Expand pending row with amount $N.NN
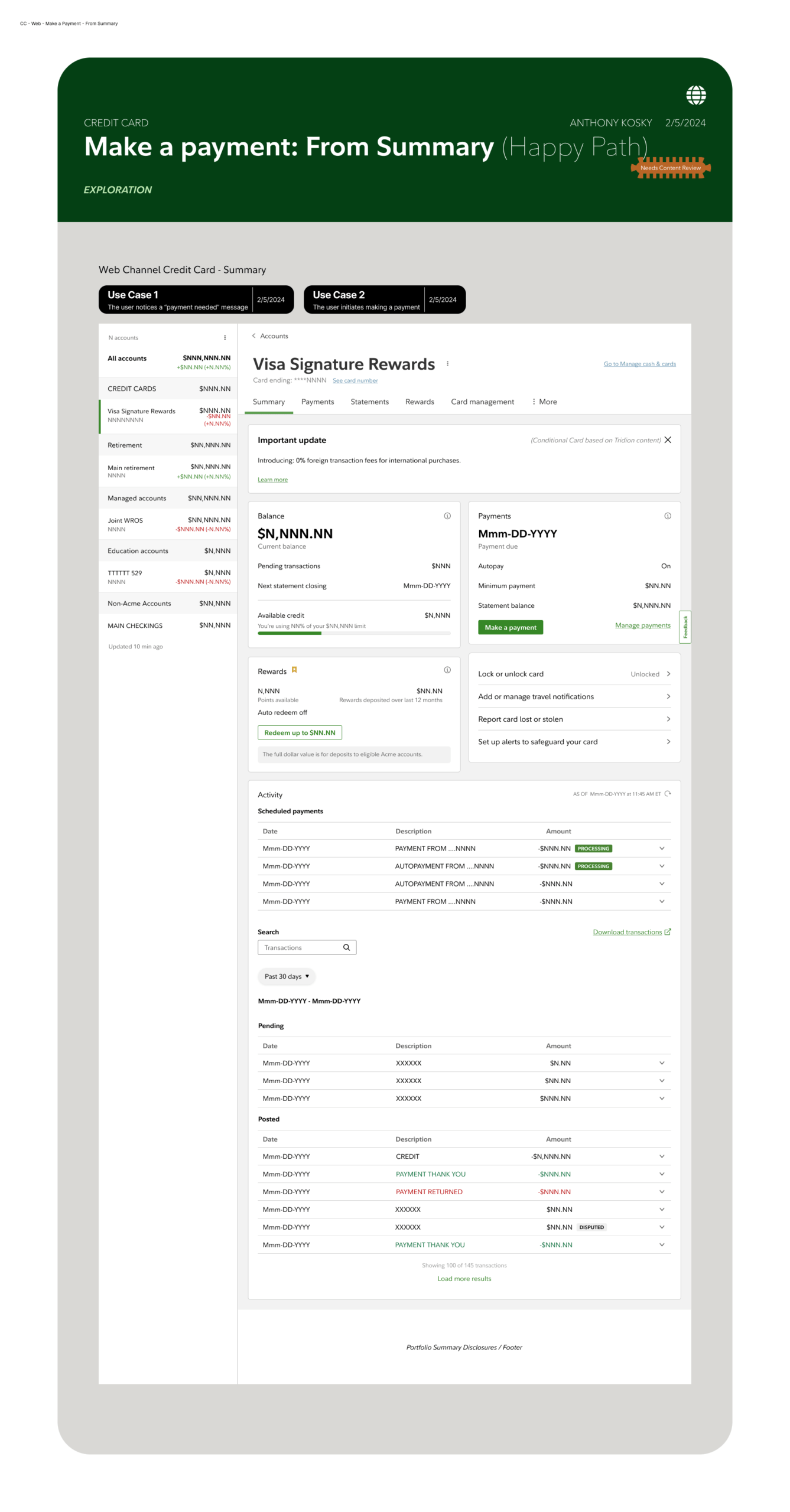This screenshot has width=790, height=1512. [x=661, y=1063]
